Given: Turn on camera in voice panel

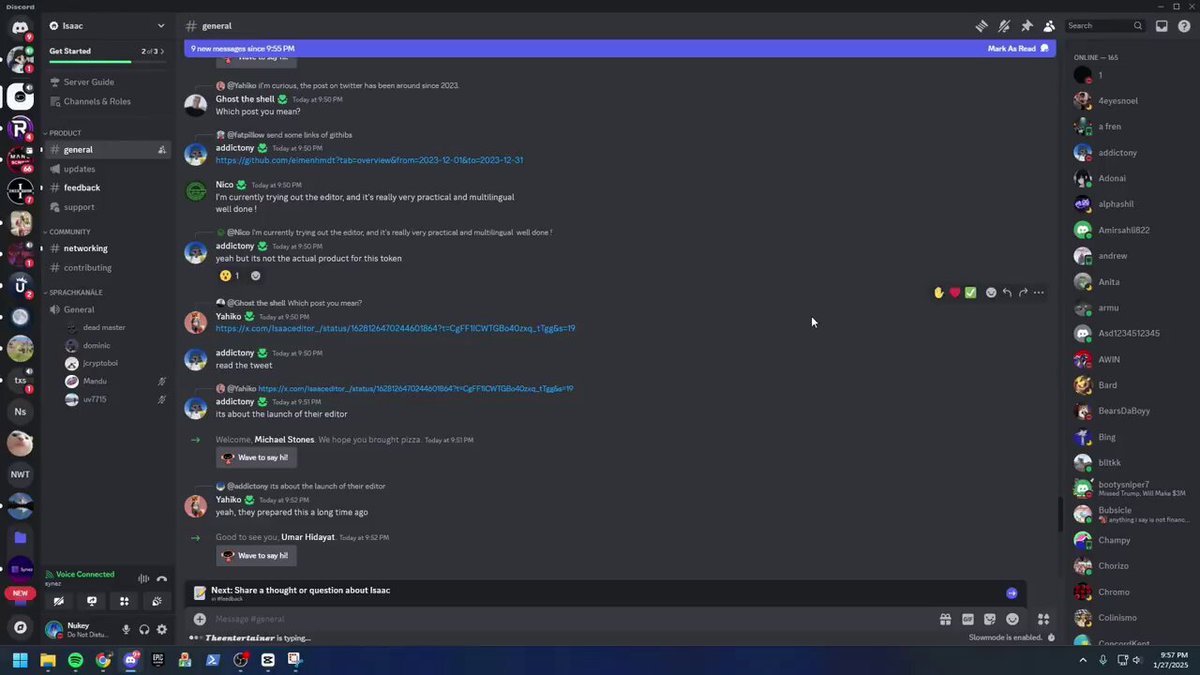Looking at the screenshot, I should point(59,601).
